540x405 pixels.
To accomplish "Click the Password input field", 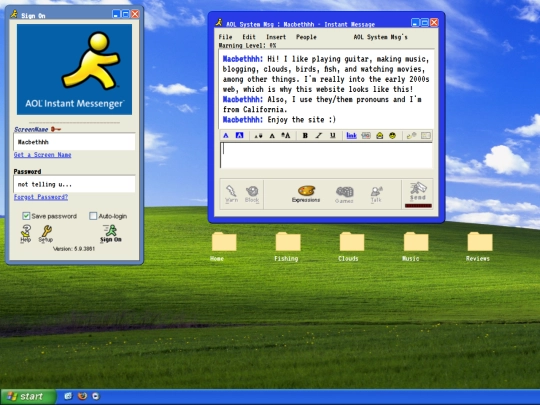I will [x=74, y=184].
